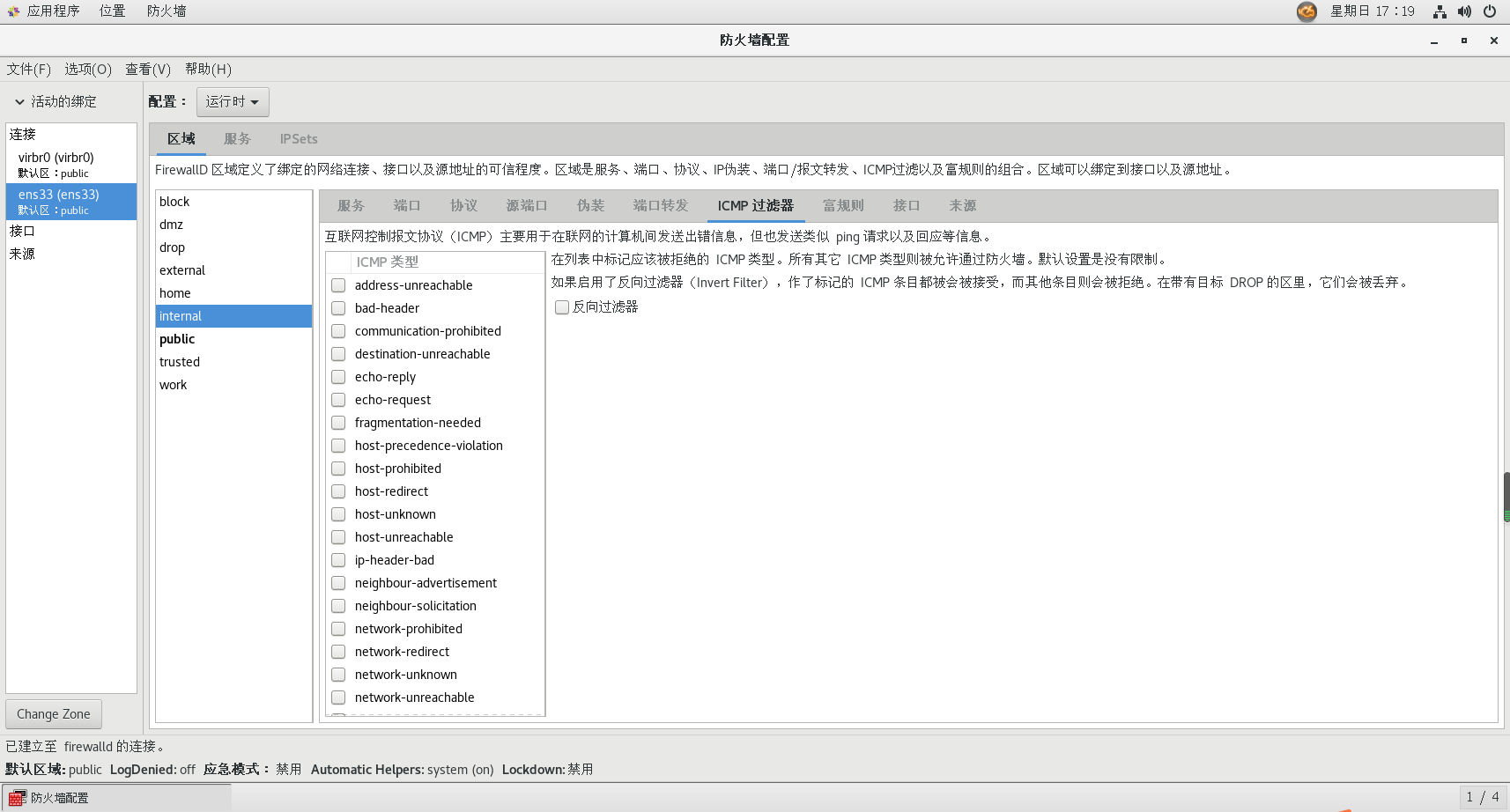Click the 1 / 4 workspace switcher
Image resolution: width=1510 pixels, height=812 pixels.
[x=1483, y=797]
